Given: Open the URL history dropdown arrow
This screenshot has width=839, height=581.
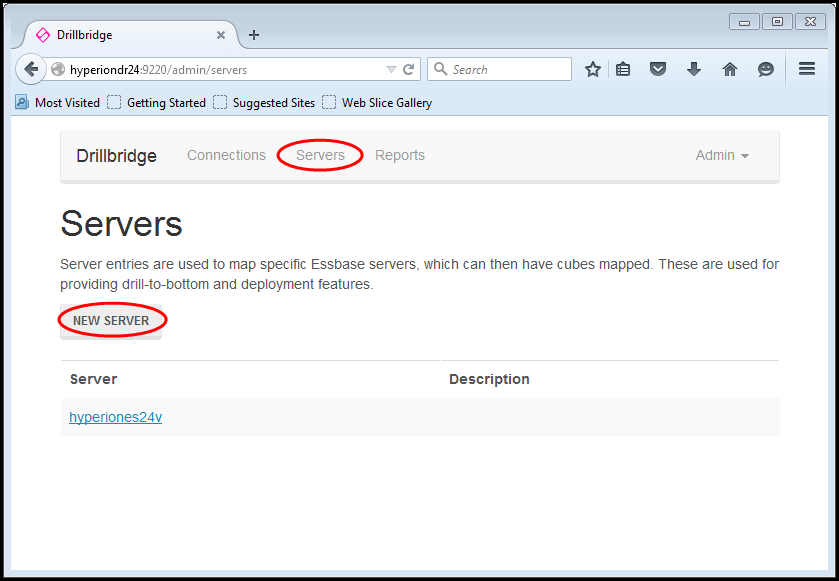Looking at the screenshot, I should coord(391,70).
